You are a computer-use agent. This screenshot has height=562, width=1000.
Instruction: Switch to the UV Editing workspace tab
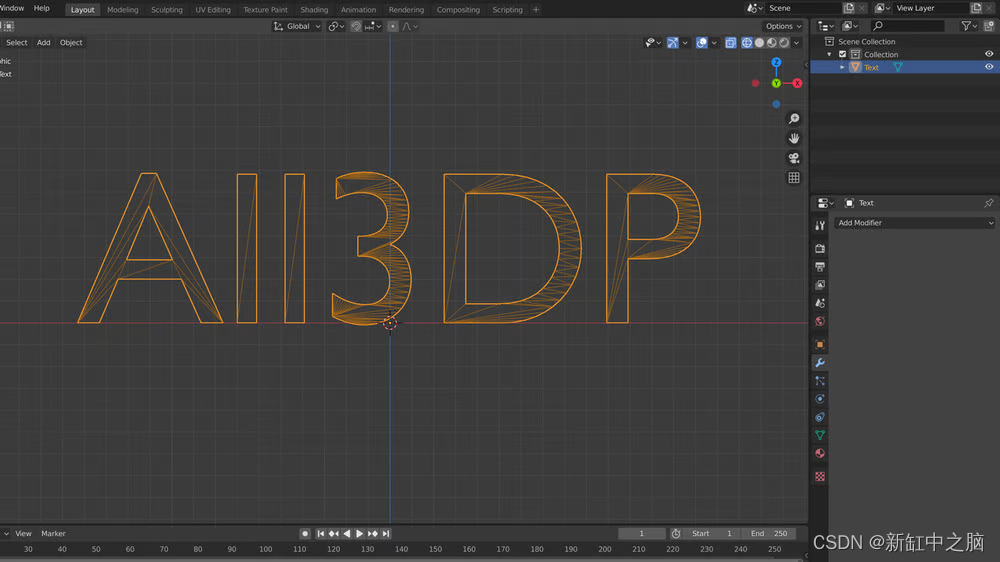tap(213, 10)
